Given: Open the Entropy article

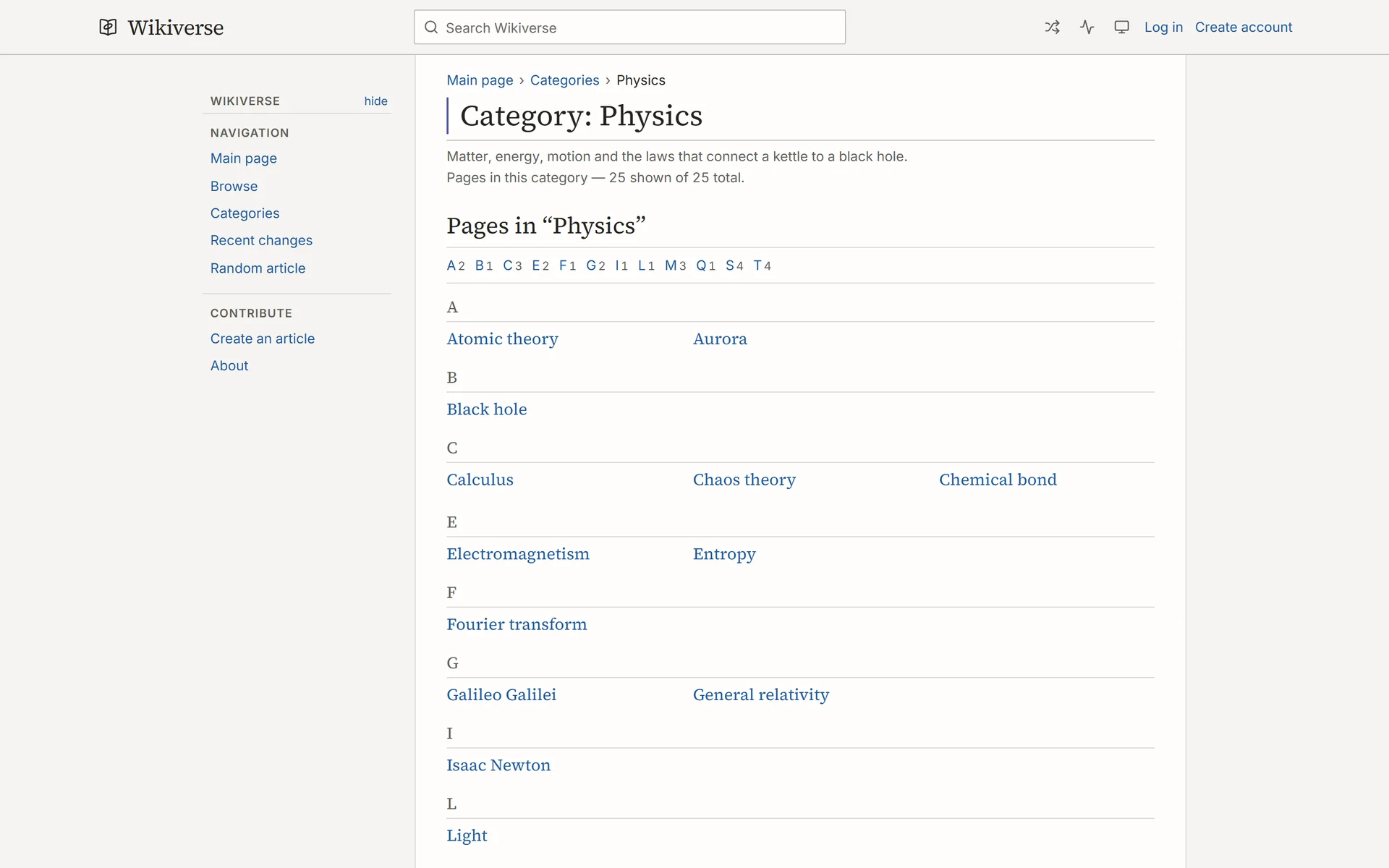Looking at the screenshot, I should tap(724, 554).
